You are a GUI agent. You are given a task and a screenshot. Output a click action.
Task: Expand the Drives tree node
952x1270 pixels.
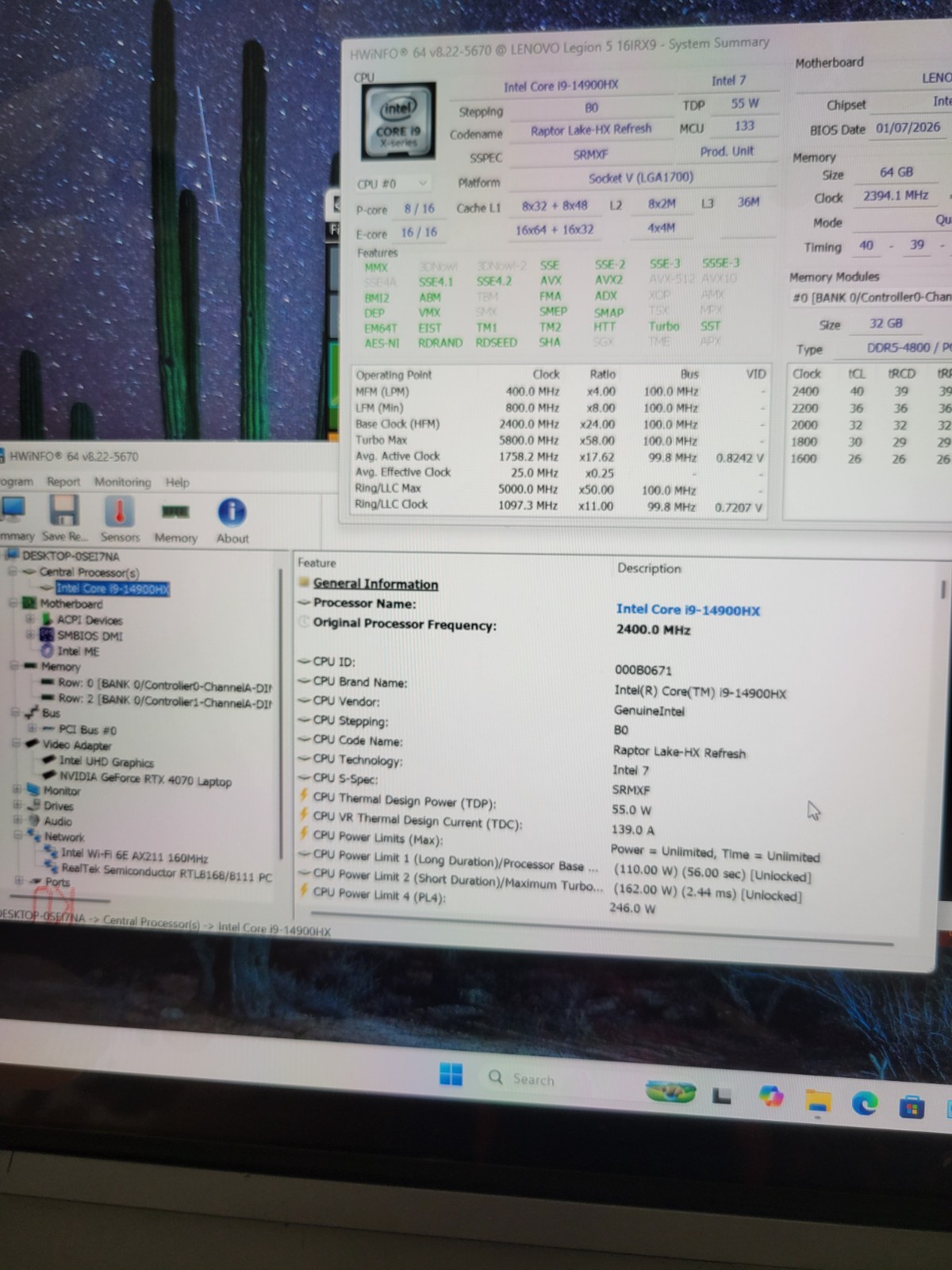pyautogui.click(x=16, y=805)
